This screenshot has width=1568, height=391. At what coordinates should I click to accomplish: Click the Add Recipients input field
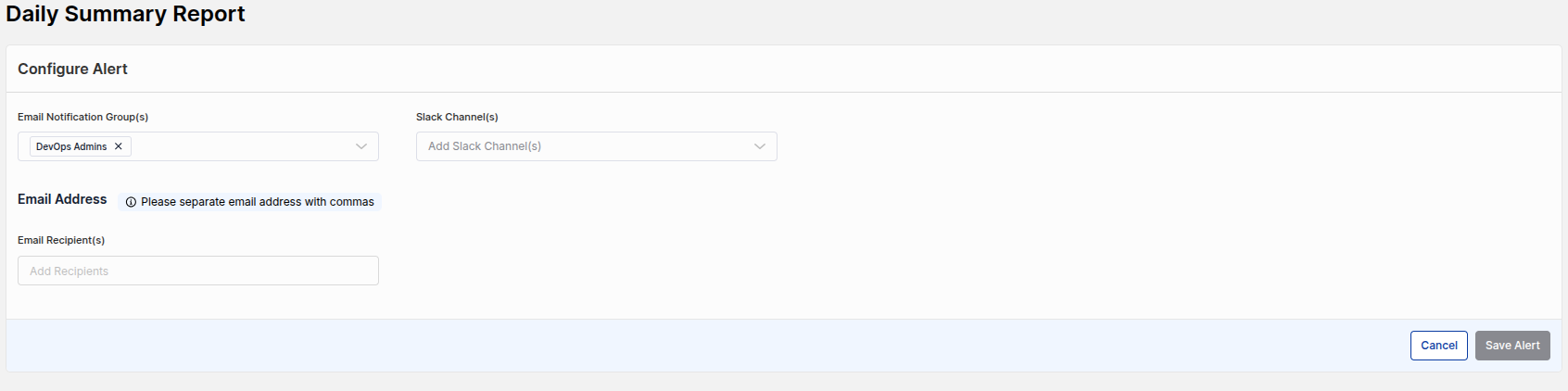click(197, 271)
